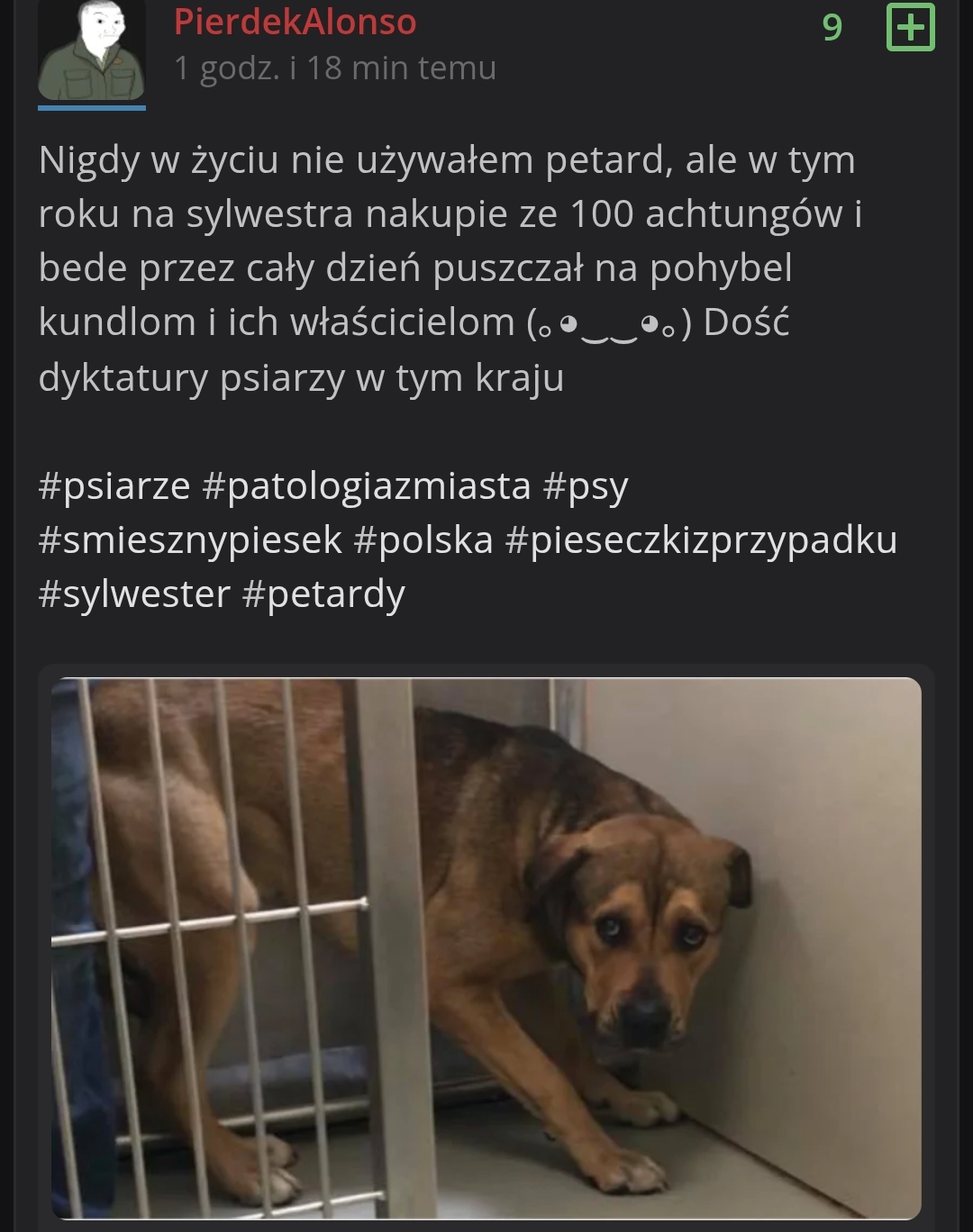Enlarge the attached photo of the scared dog

(486, 948)
